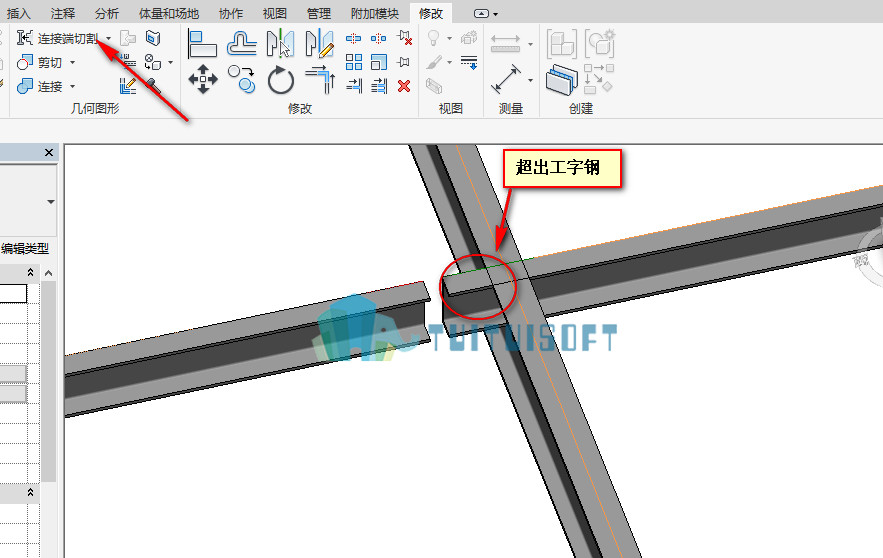Click the Unpin icon
This screenshot has width=883, height=558.
click(404, 38)
